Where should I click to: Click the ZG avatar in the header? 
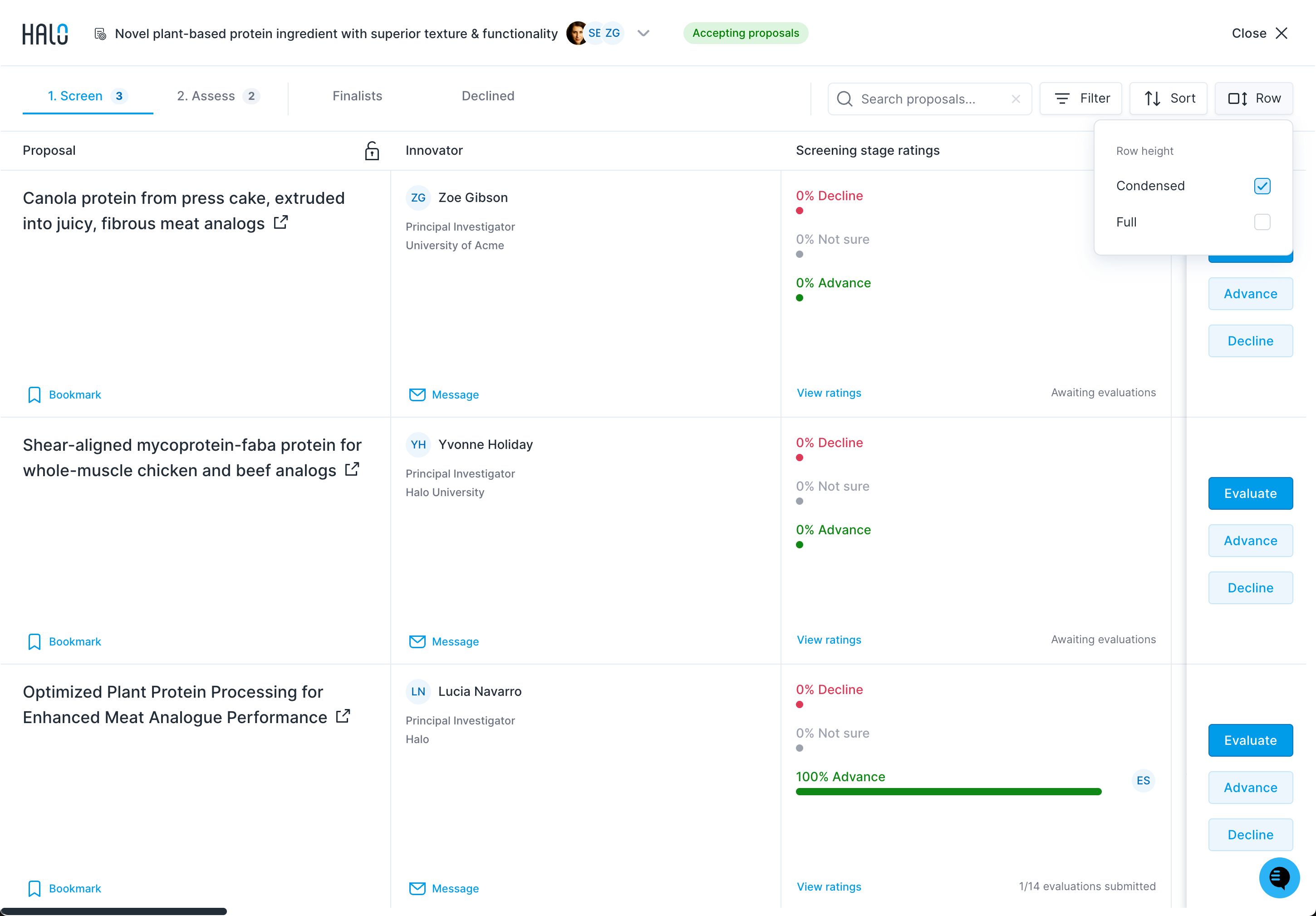(613, 33)
